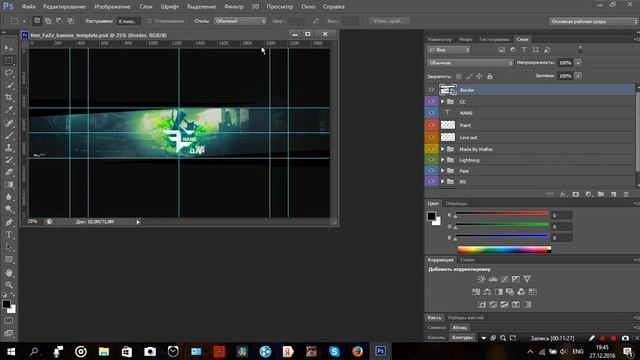Add Color Balance adjustment
This screenshot has width=640, height=360.
(487, 292)
